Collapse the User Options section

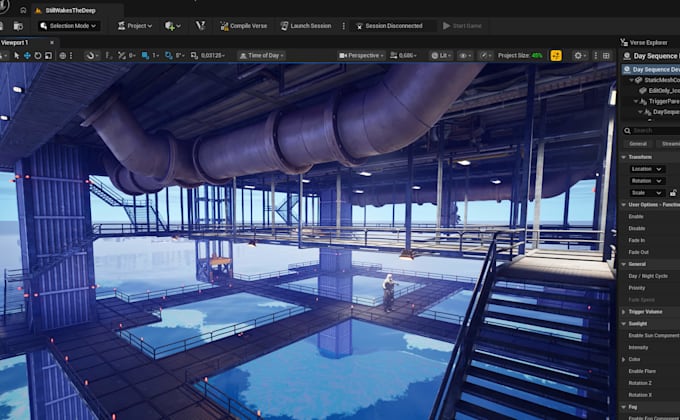(x=624, y=204)
